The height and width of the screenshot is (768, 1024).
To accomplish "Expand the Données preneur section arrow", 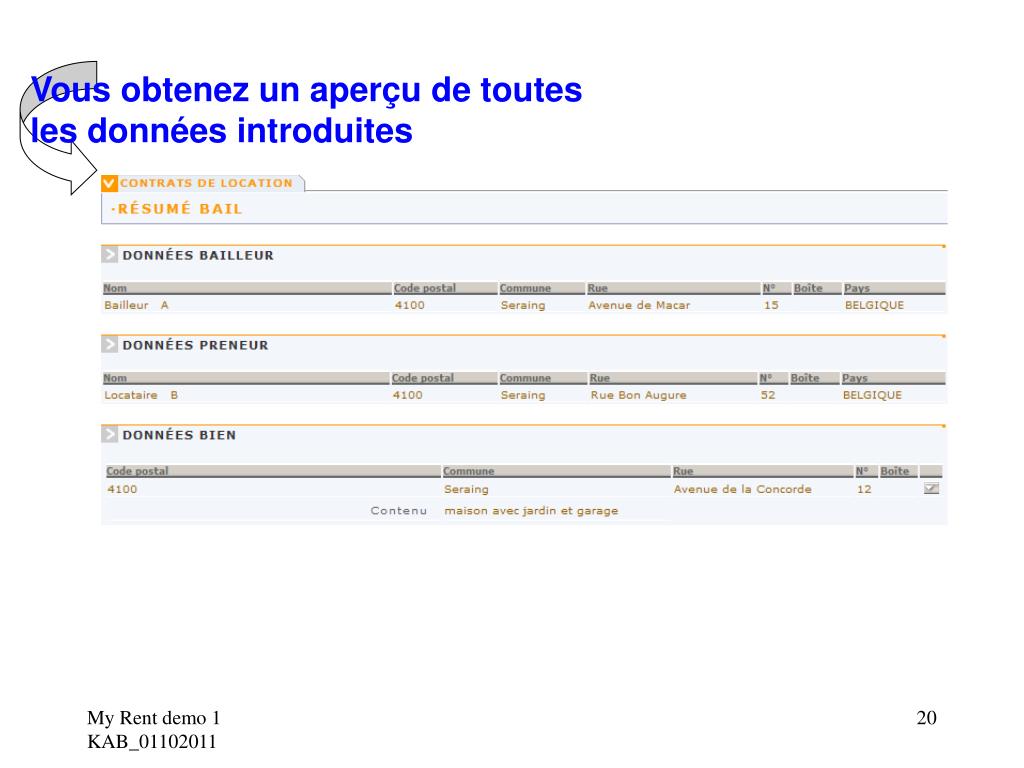I will 109,344.
